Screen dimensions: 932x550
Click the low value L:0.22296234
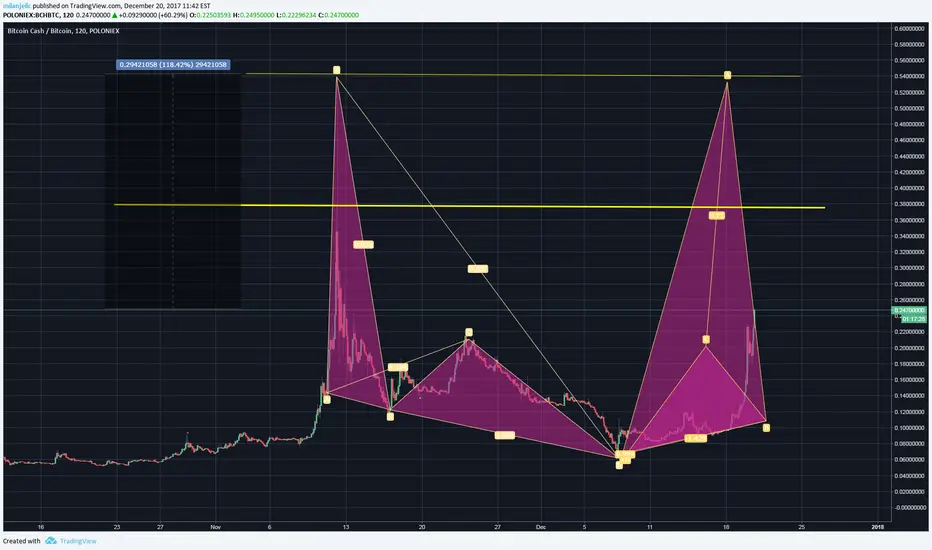pos(297,15)
